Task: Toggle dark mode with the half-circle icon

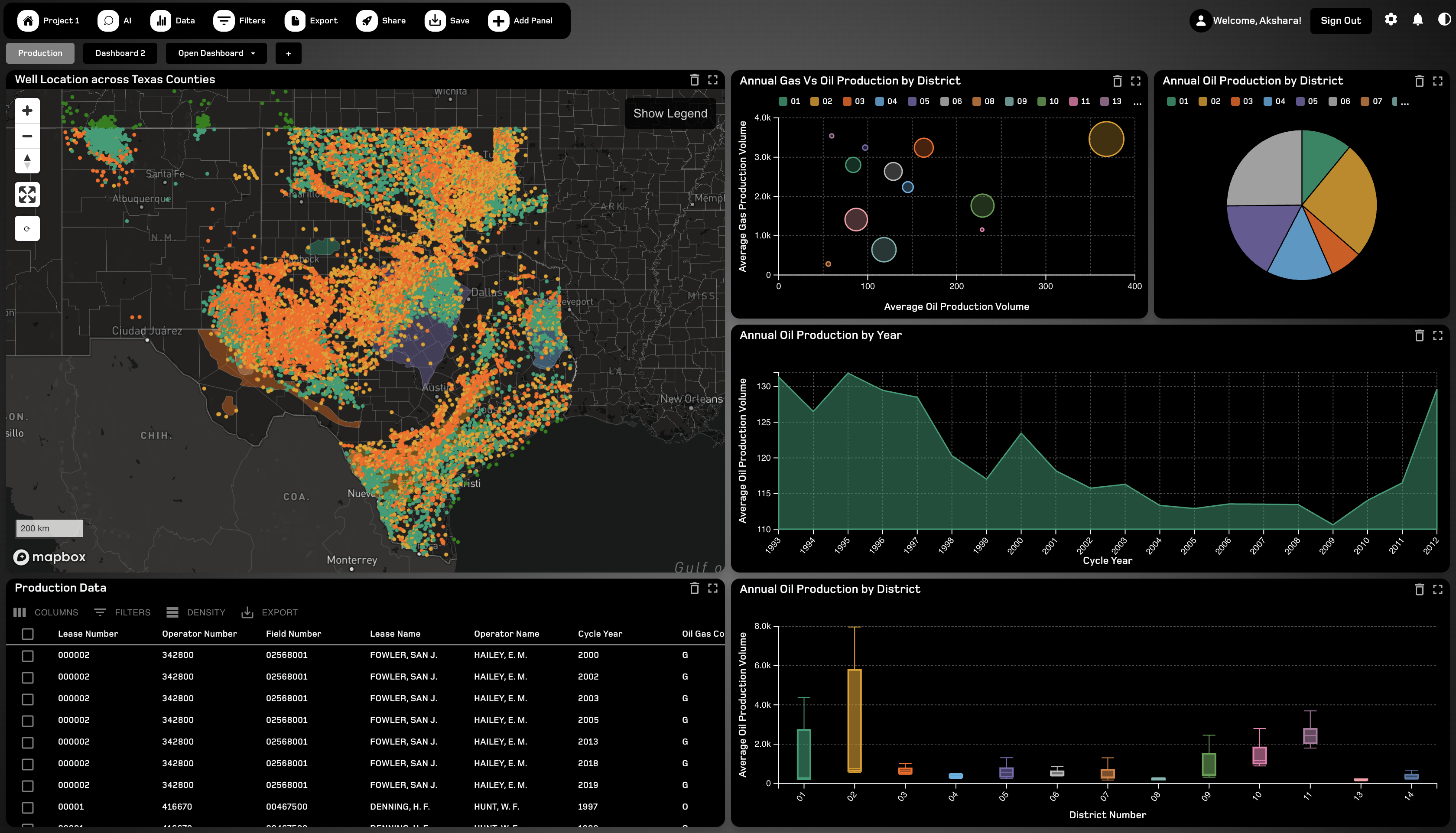Action: click(x=1442, y=20)
